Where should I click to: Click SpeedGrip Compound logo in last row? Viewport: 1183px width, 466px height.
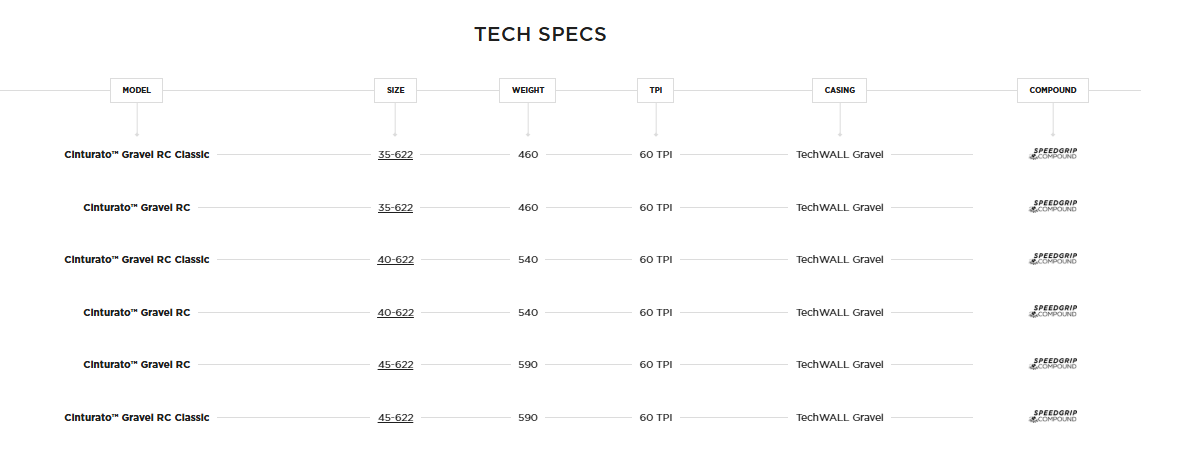tap(1053, 417)
